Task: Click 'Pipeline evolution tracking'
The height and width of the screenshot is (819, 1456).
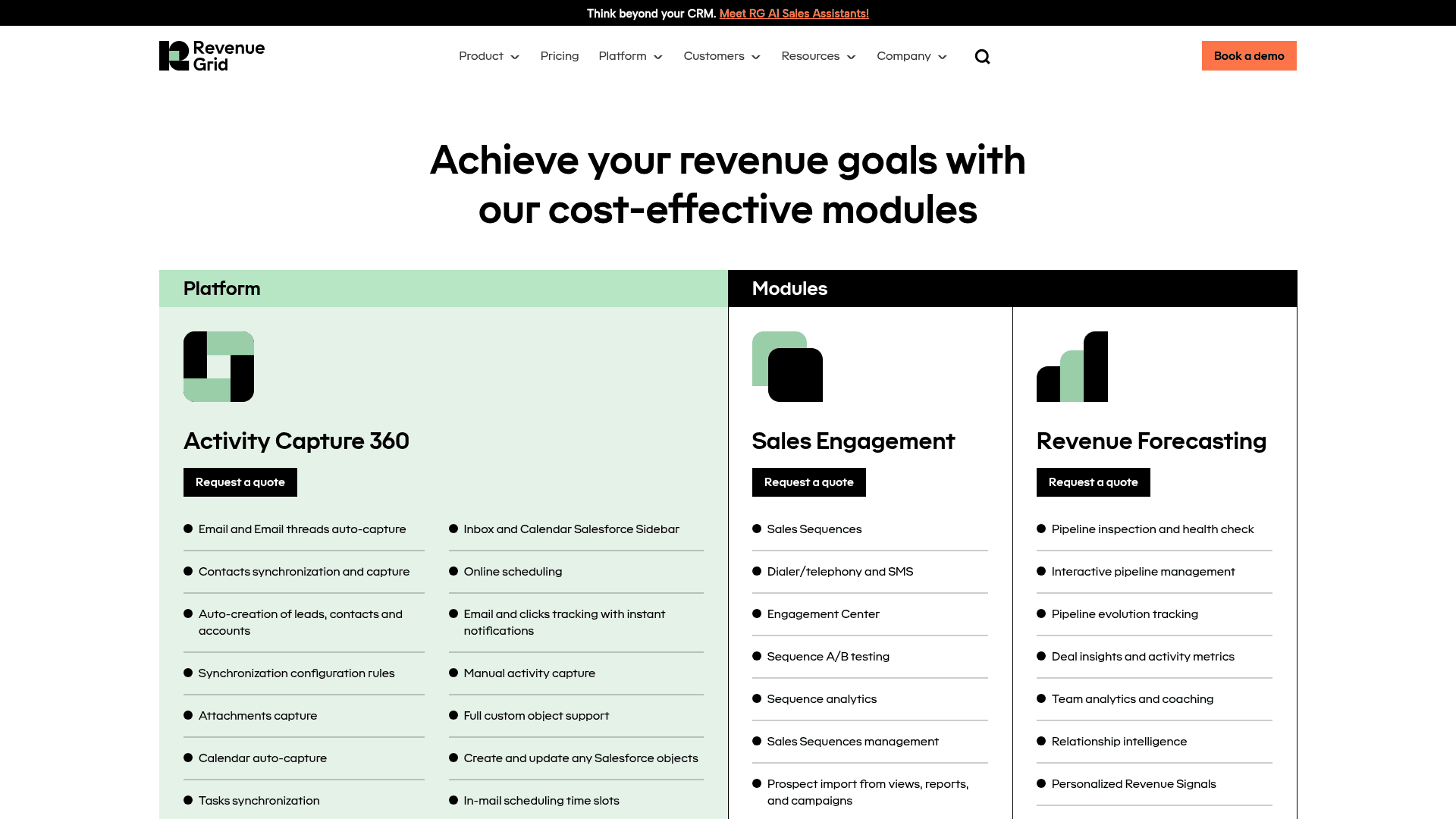Action: 1125,614
